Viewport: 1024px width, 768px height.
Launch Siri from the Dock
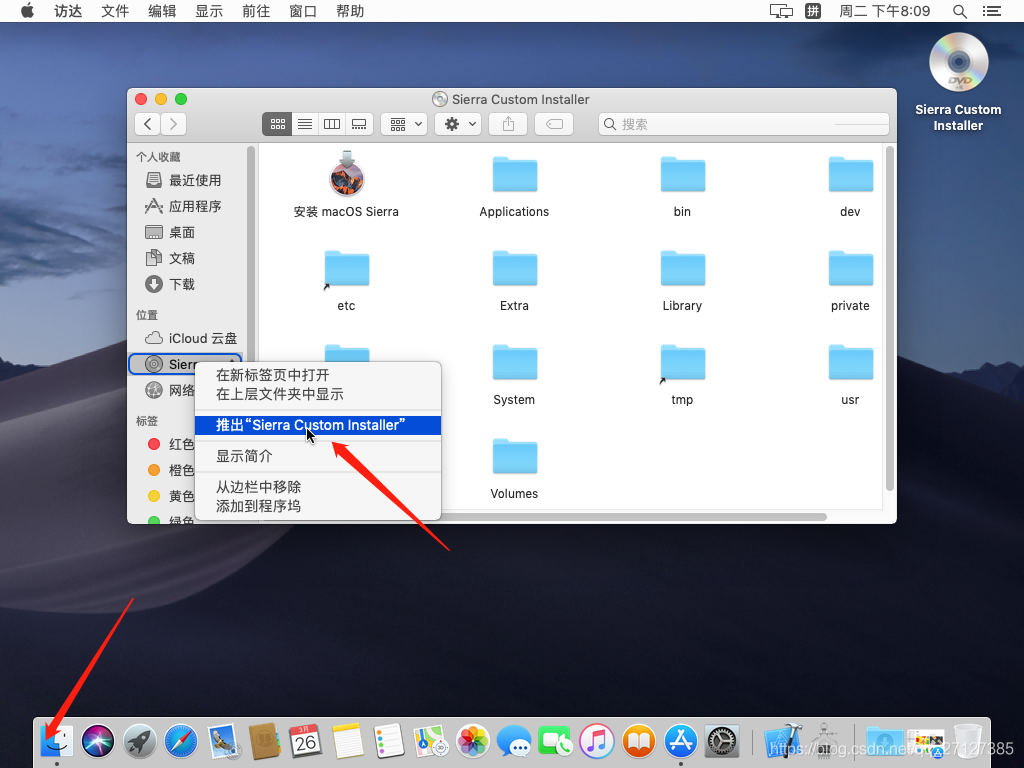tap(98, 742)
